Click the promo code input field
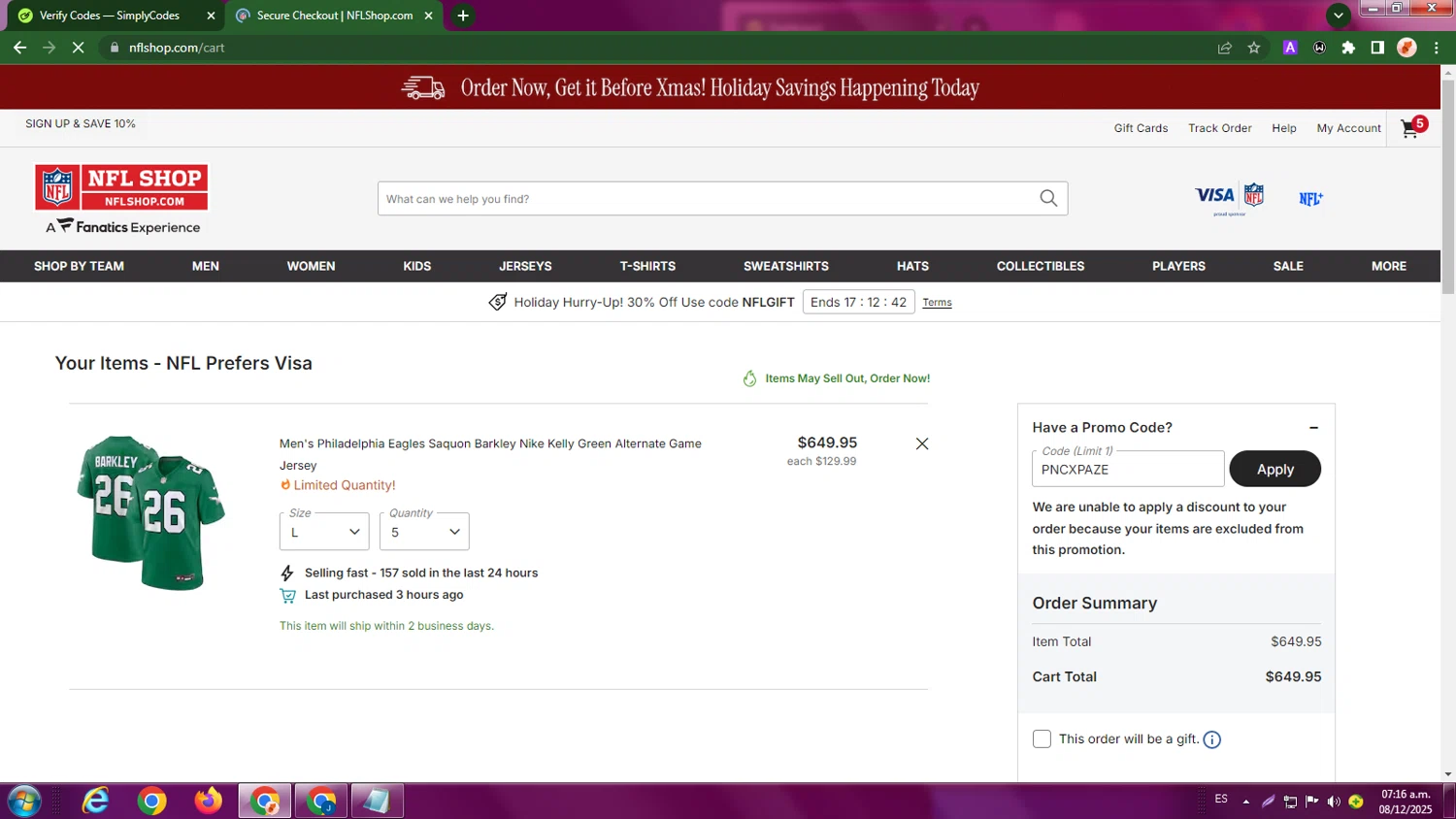 point(1128,469)
